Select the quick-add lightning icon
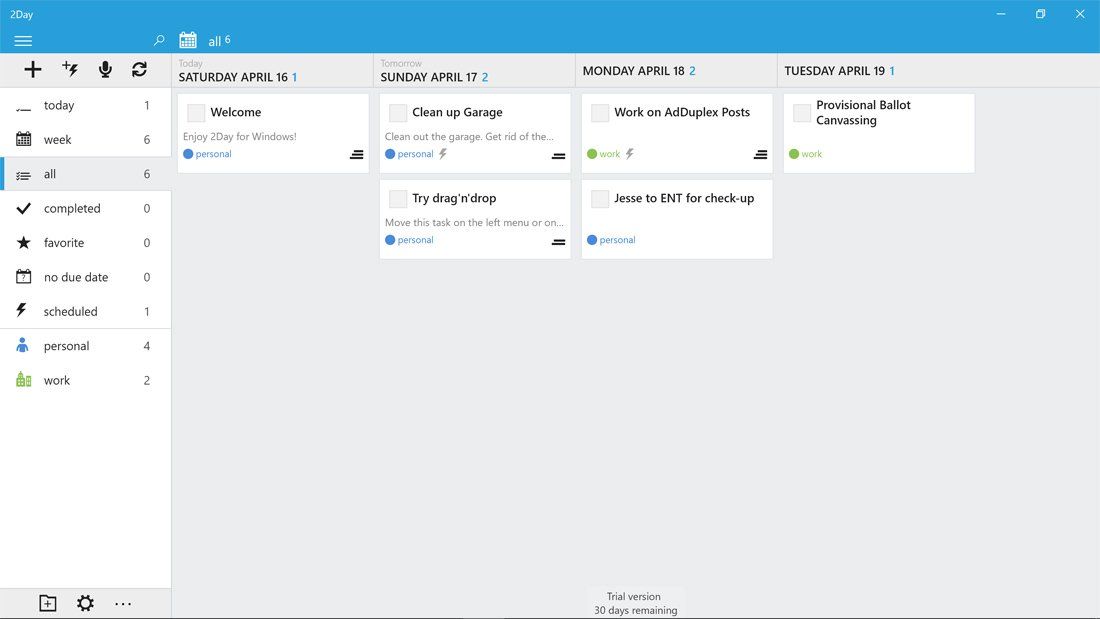The width and height of the screenshot is (1100, 619). pyautogui.click(x=69, y=69)
